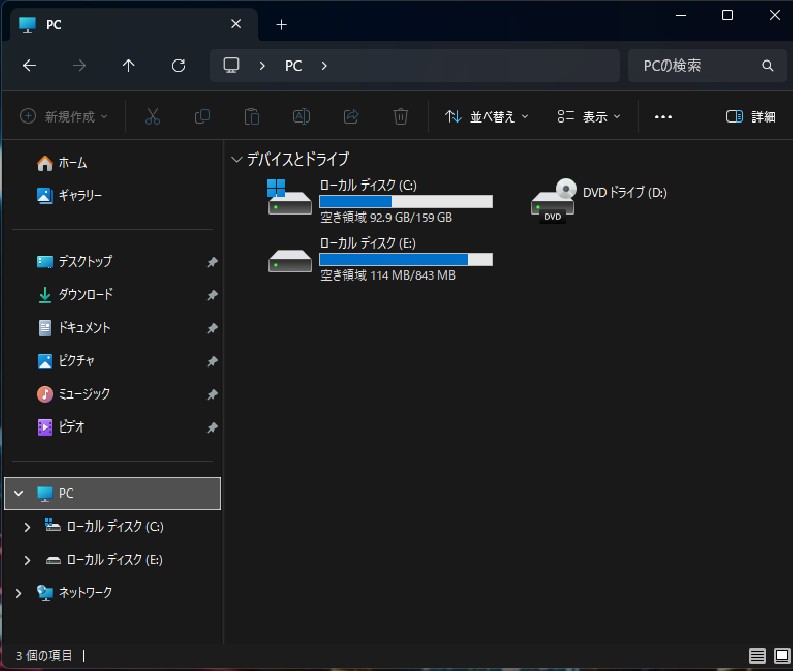Go forward with the right arrow
Image resolution: width=793 pixels, height=671 pixels.
(79, 66)
